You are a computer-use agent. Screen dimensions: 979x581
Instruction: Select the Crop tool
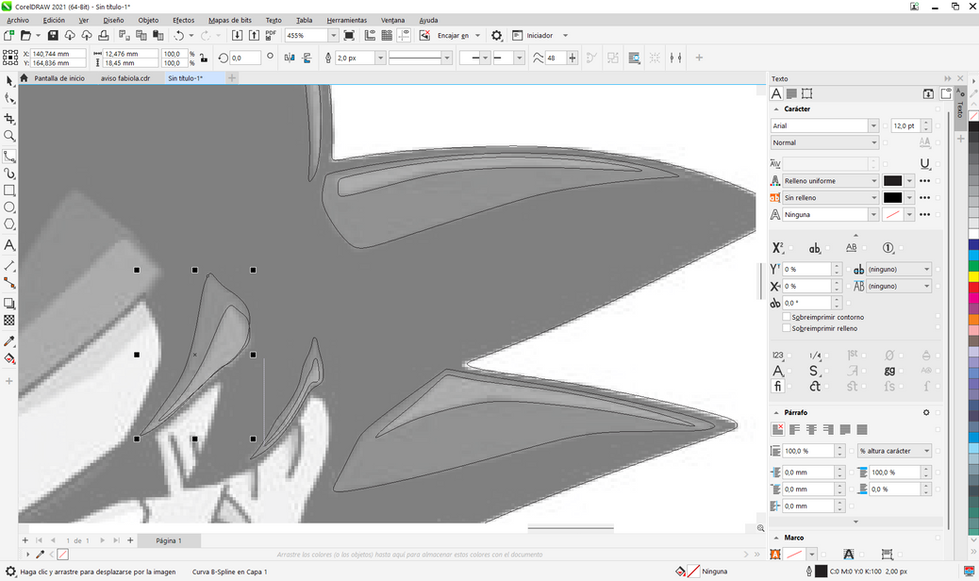[x=9, y=119]
